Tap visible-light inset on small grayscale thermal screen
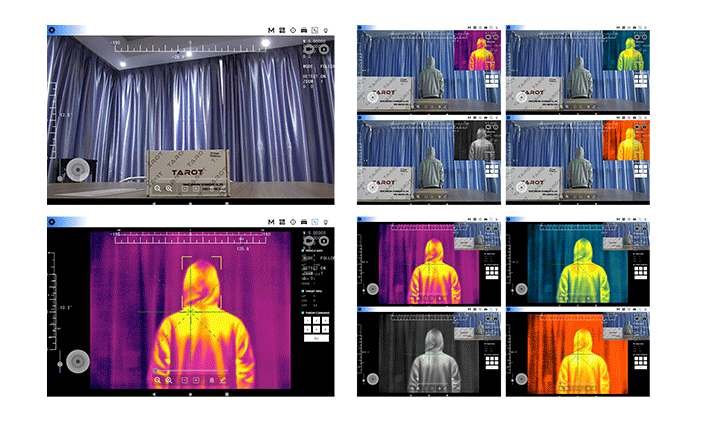 pos(477,326)
